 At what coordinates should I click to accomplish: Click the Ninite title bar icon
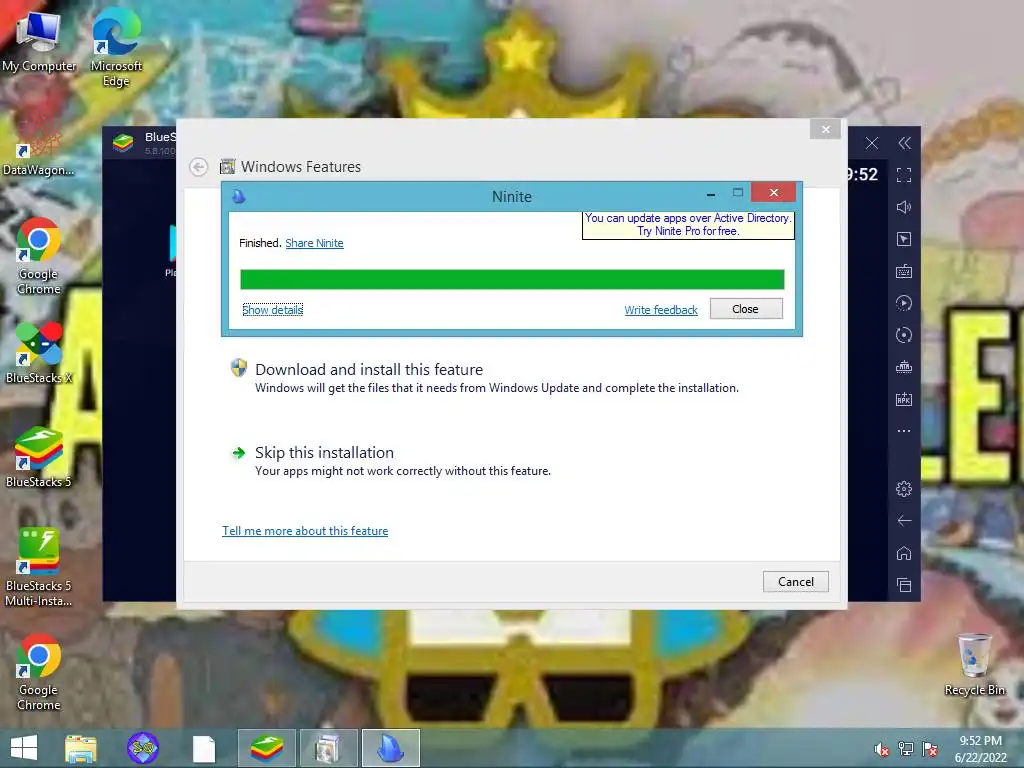(239, 196)
